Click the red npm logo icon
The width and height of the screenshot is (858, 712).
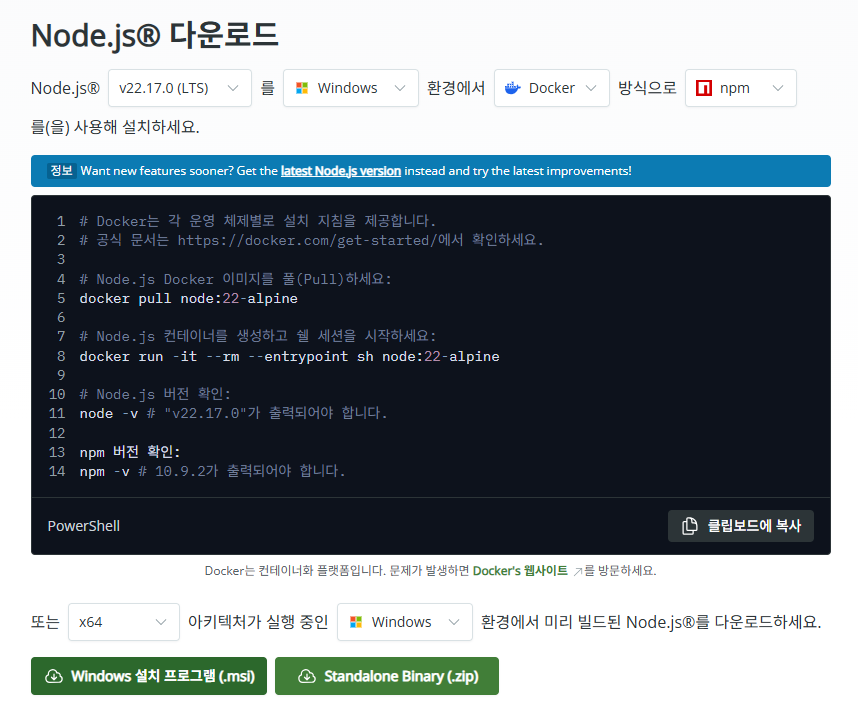[x=704, y=88]
